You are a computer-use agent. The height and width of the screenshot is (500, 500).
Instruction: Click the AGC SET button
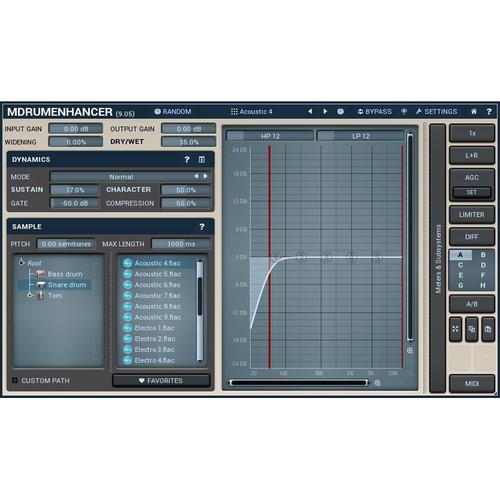pos(472,192)
